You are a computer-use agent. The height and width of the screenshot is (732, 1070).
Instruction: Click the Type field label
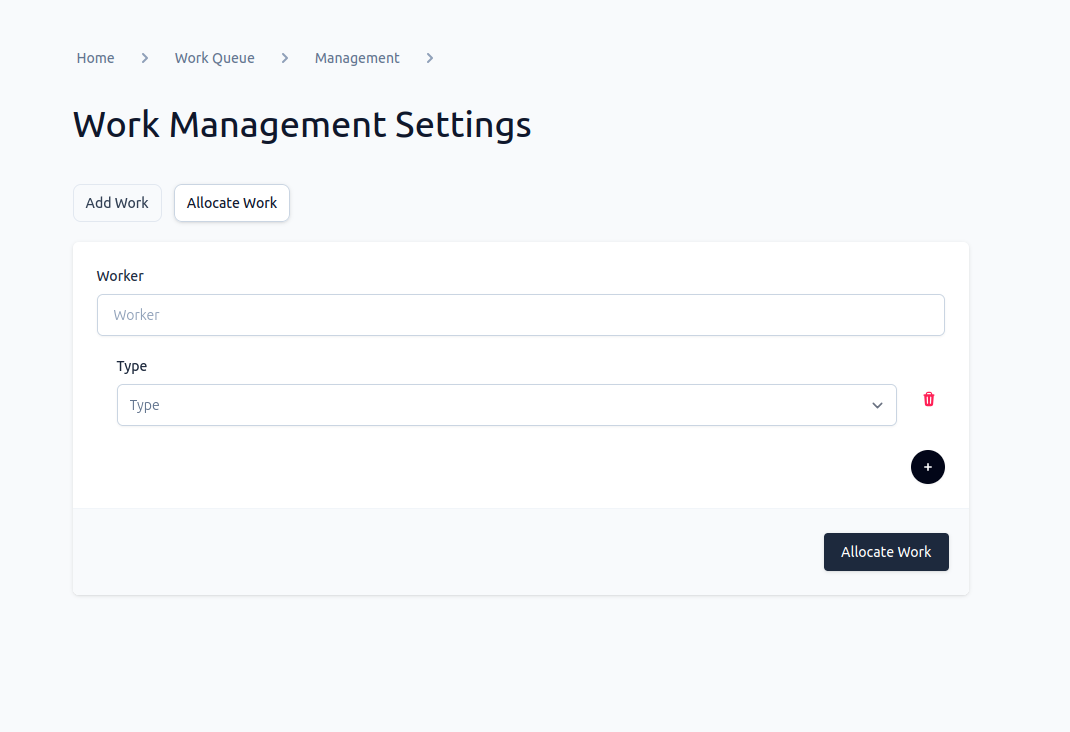point(132,366)
